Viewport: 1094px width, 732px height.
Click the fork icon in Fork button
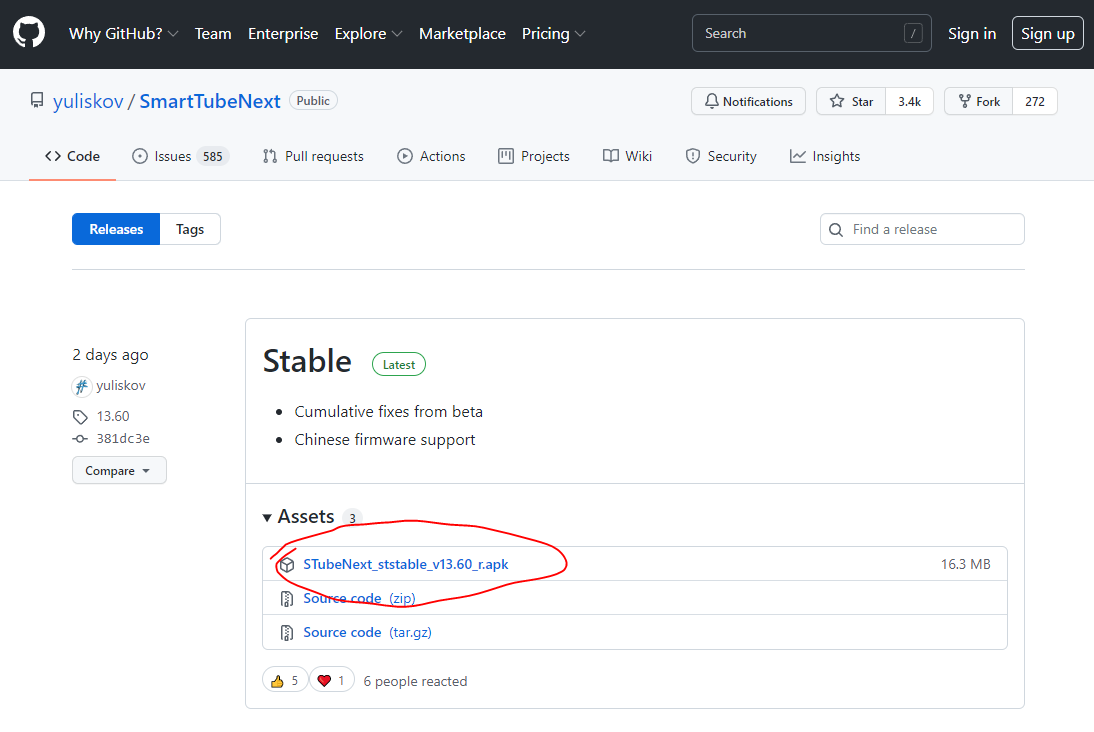pyautogui.click(x=964, y=101)
